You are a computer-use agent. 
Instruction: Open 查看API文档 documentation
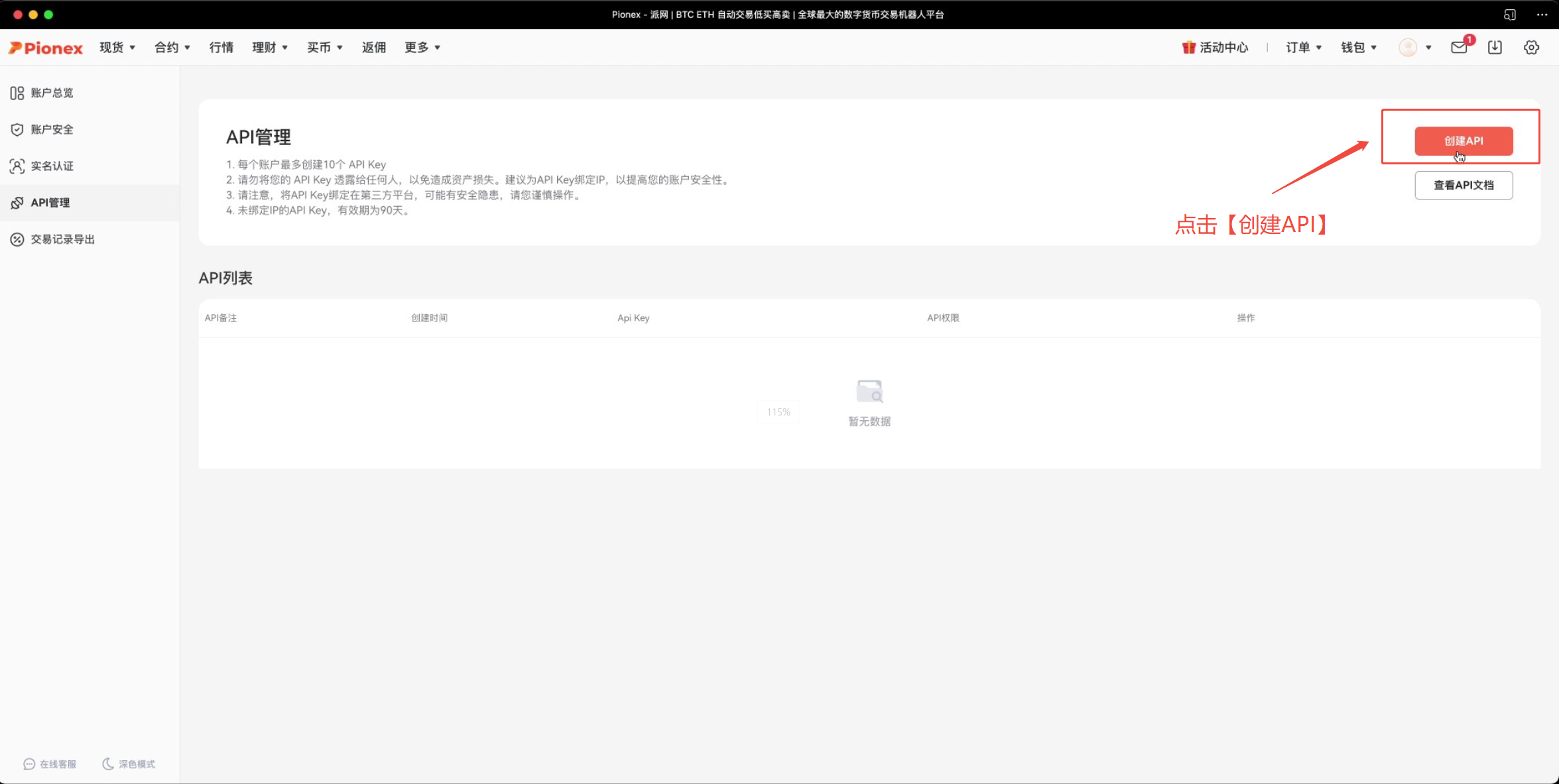pyautogui.click(x=1463, y=185)
